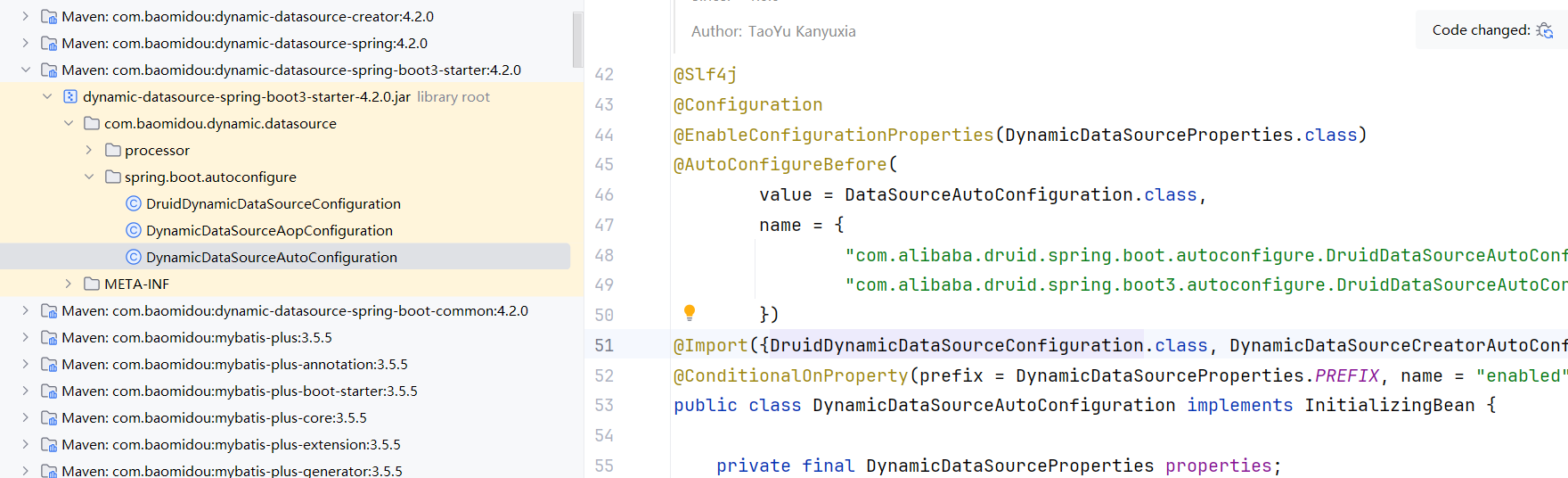The image size is (1568, 478).
Task: Expand Maven mybatis-plus-boot-starter:3.5.5 node
Action: (x=25, y=391)
